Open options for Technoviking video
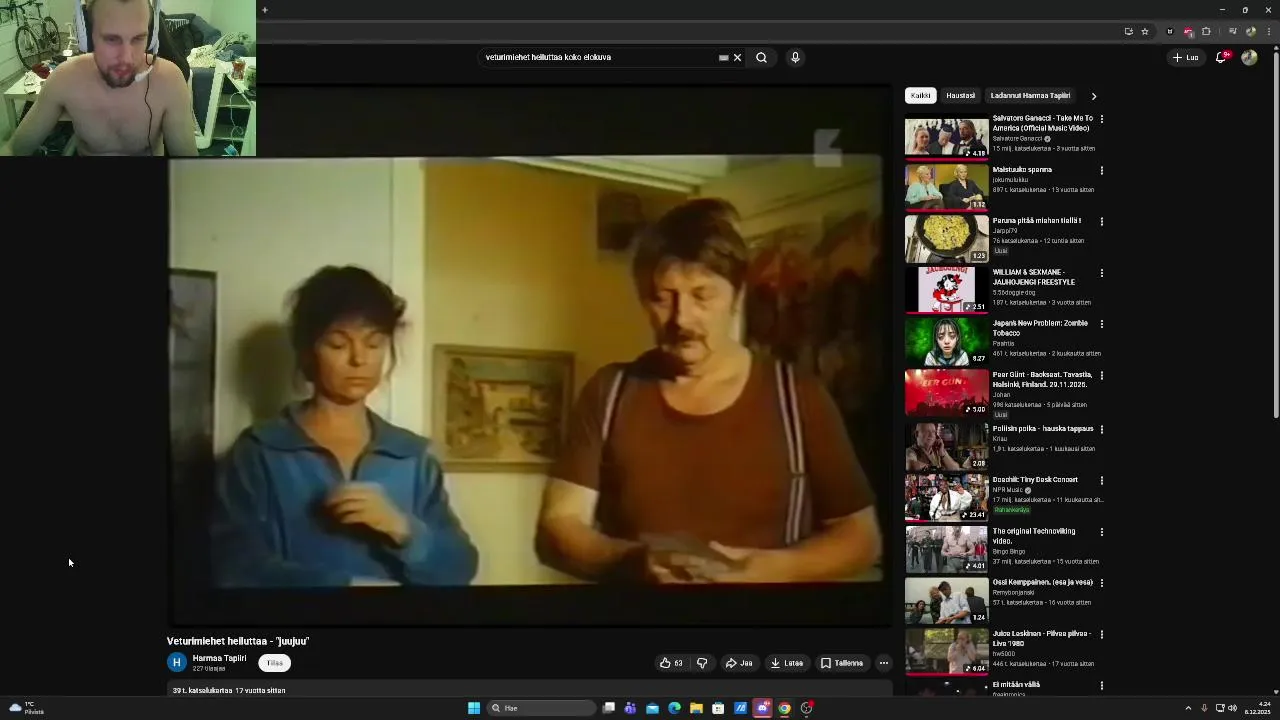The height and width of the screenshot is (720, 1280). (1102, 533)
